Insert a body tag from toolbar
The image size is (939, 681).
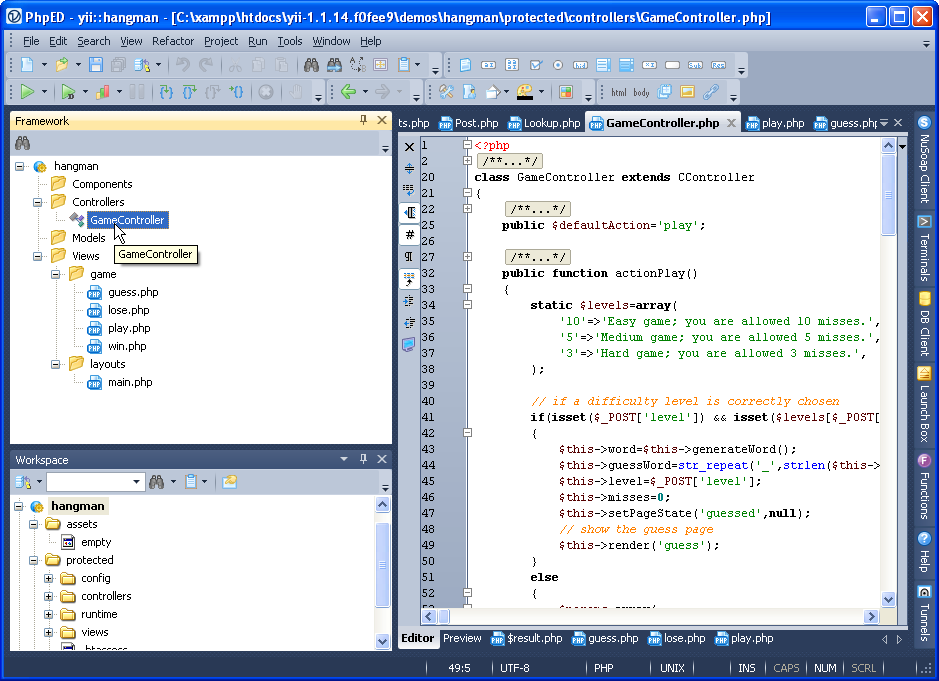pyautogui.click(x=641, y=92)
